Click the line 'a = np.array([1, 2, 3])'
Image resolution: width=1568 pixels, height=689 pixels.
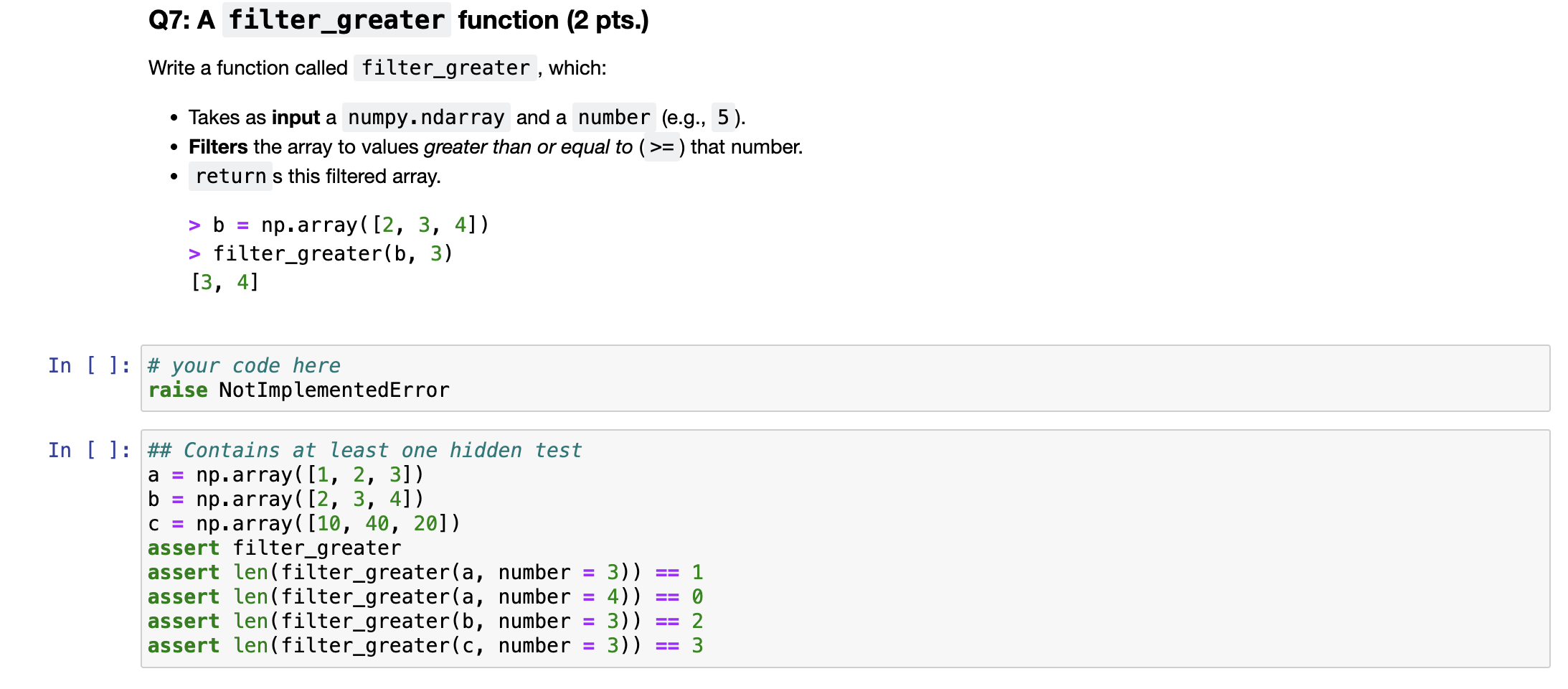286,474
